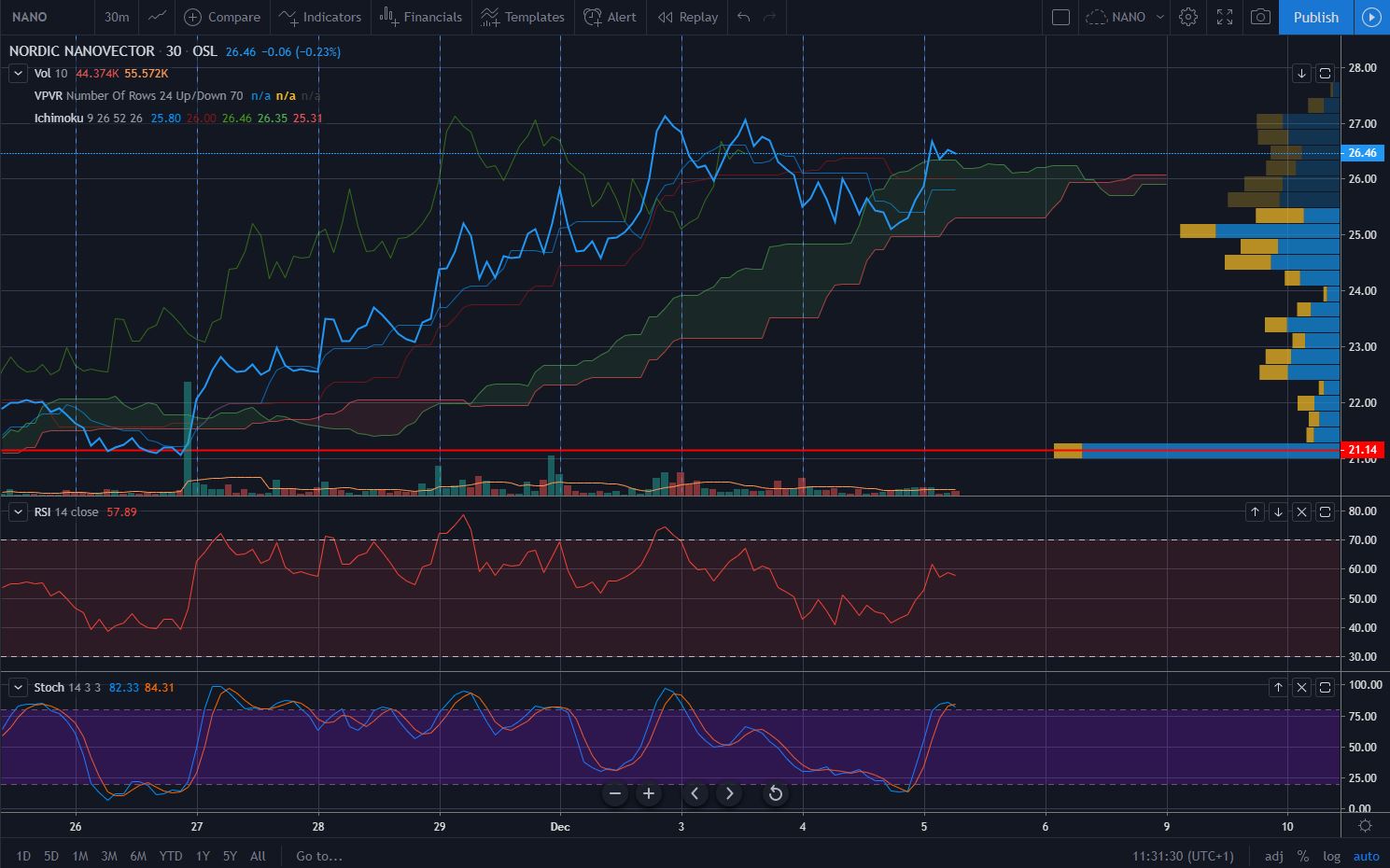Delete the RSI pane

pyautogui.click(x=1301, y=511)
